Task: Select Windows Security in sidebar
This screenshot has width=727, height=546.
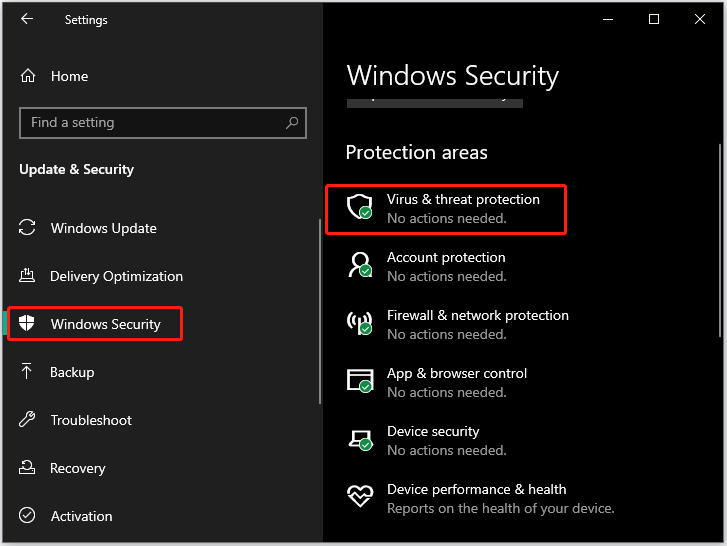Action: pos(105,324)
